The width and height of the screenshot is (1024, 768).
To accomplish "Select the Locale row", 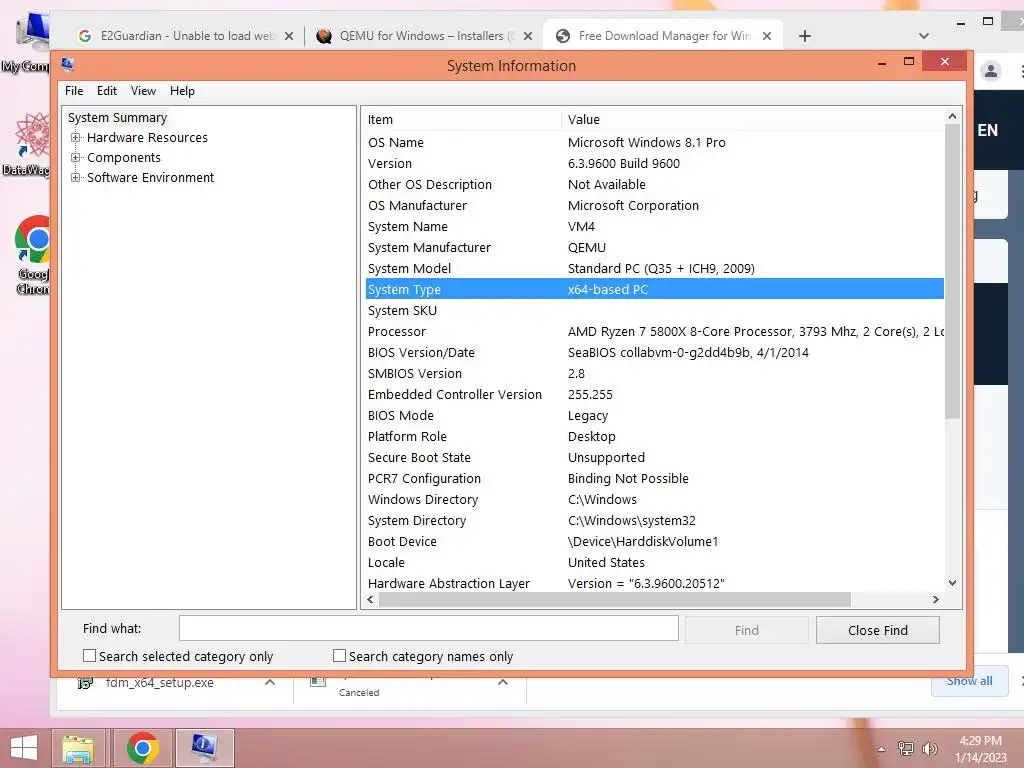I will point(654,562).
